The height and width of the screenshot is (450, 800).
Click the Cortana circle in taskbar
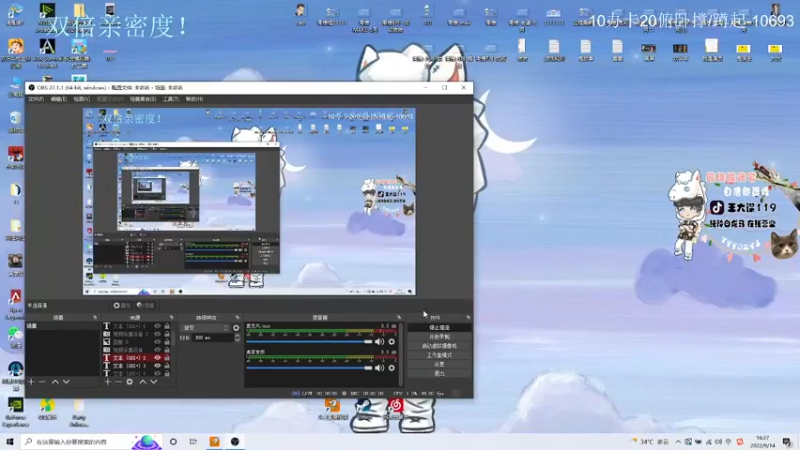pyautogui.click(x=173, y=441)
